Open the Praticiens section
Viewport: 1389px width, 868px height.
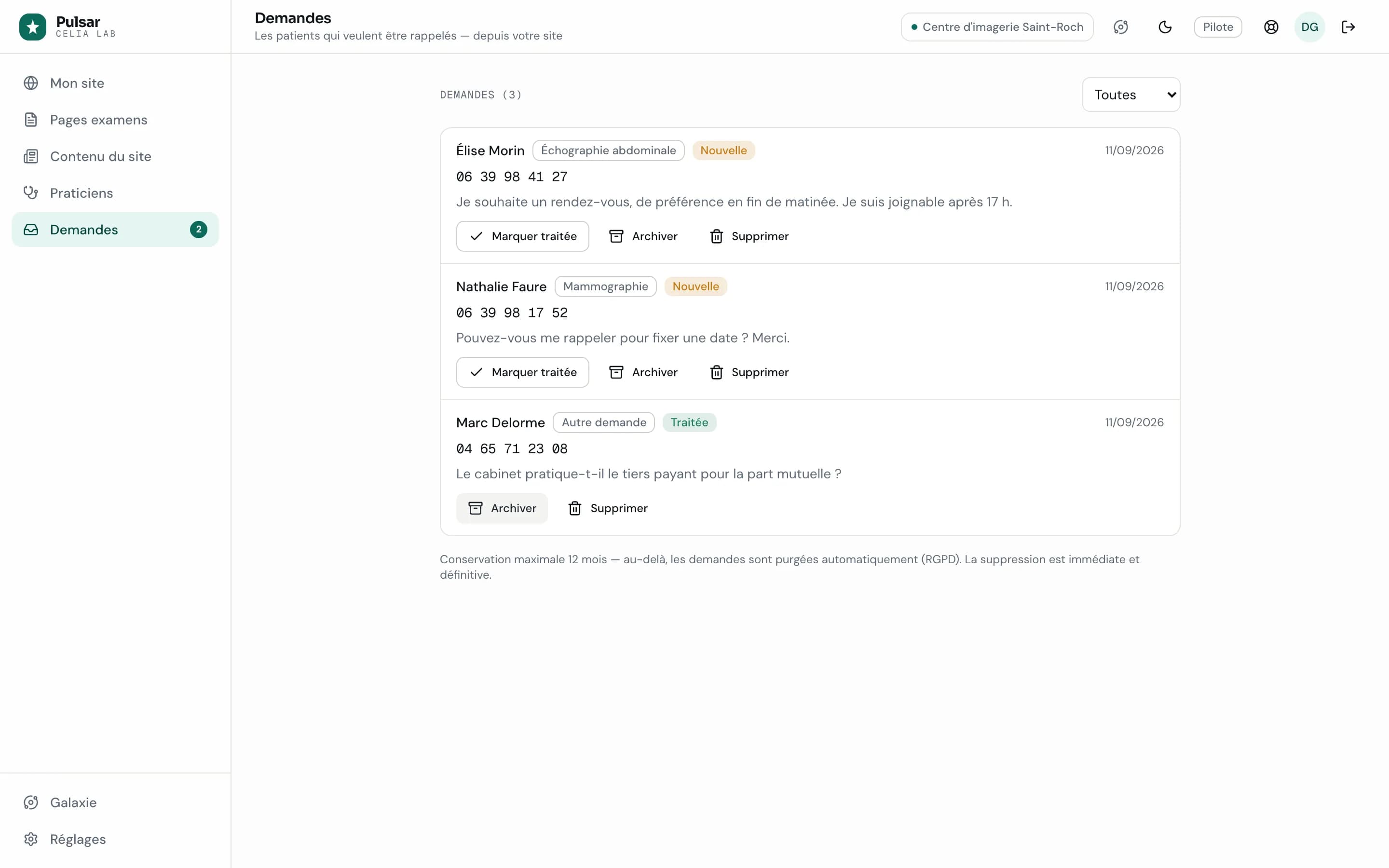click(115, 193)
